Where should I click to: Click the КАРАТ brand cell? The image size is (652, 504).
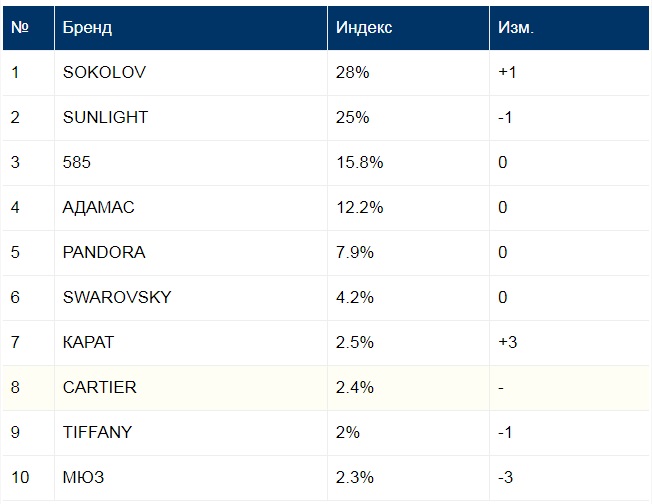[88, 342]
